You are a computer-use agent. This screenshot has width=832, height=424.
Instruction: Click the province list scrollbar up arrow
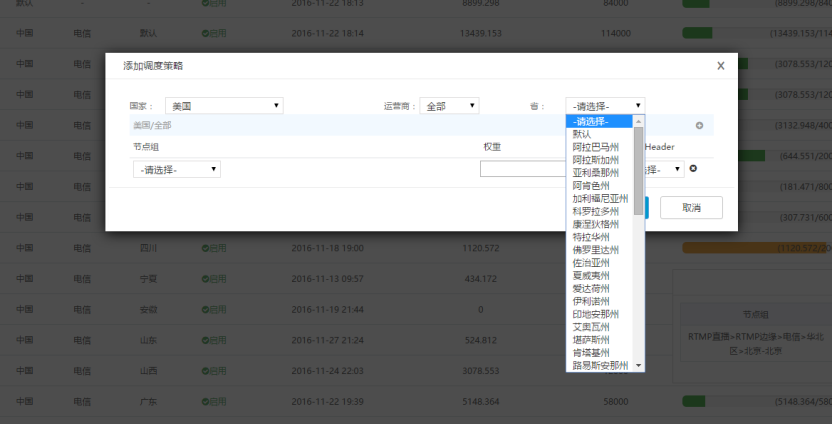(x=638, y=121)
